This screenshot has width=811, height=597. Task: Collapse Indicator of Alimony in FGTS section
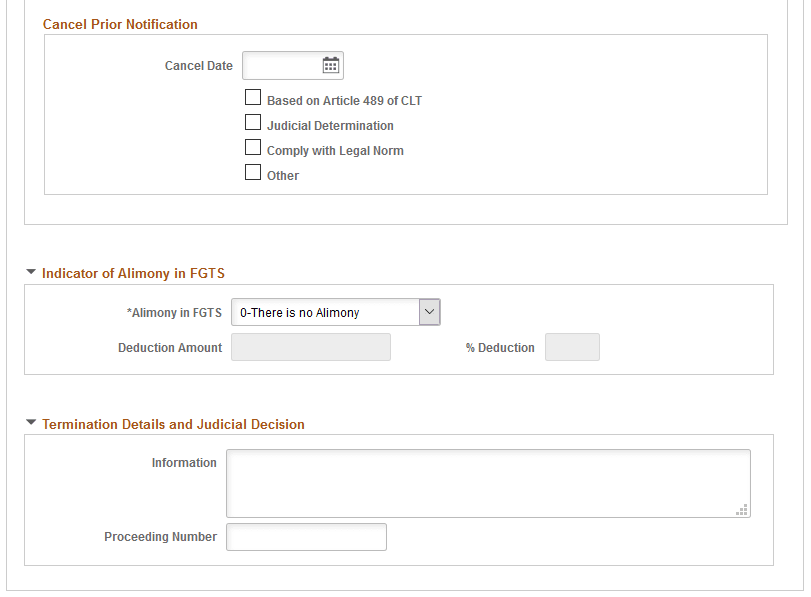(x=31, y=272)
